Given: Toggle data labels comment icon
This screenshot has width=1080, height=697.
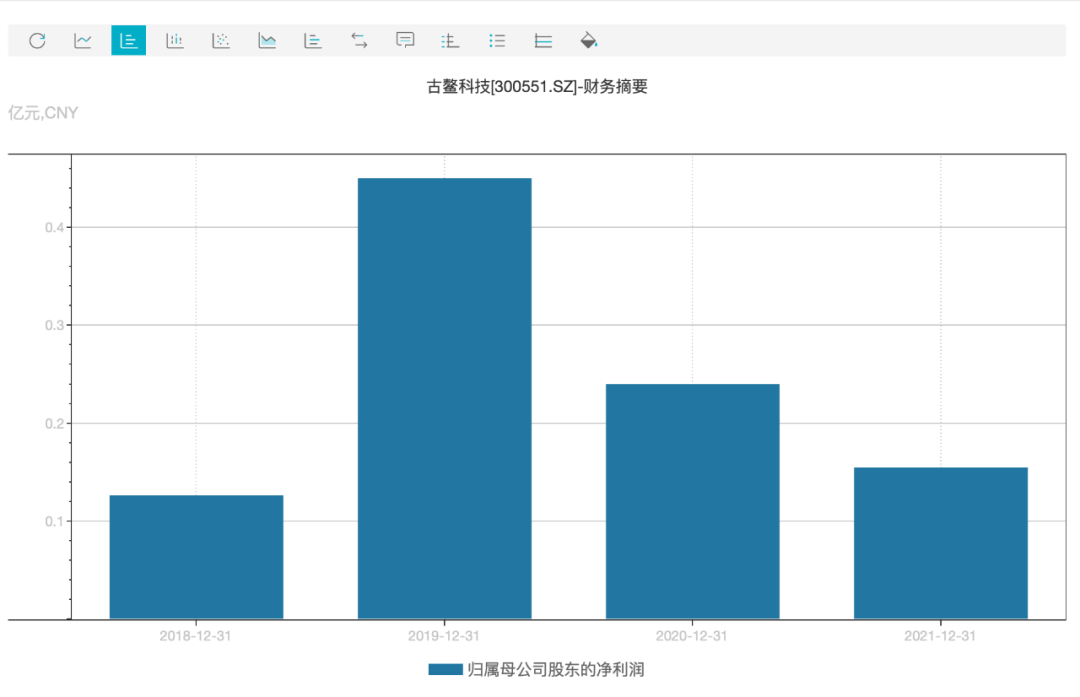Looking at the screenshot, I should (x=405, y=41).
